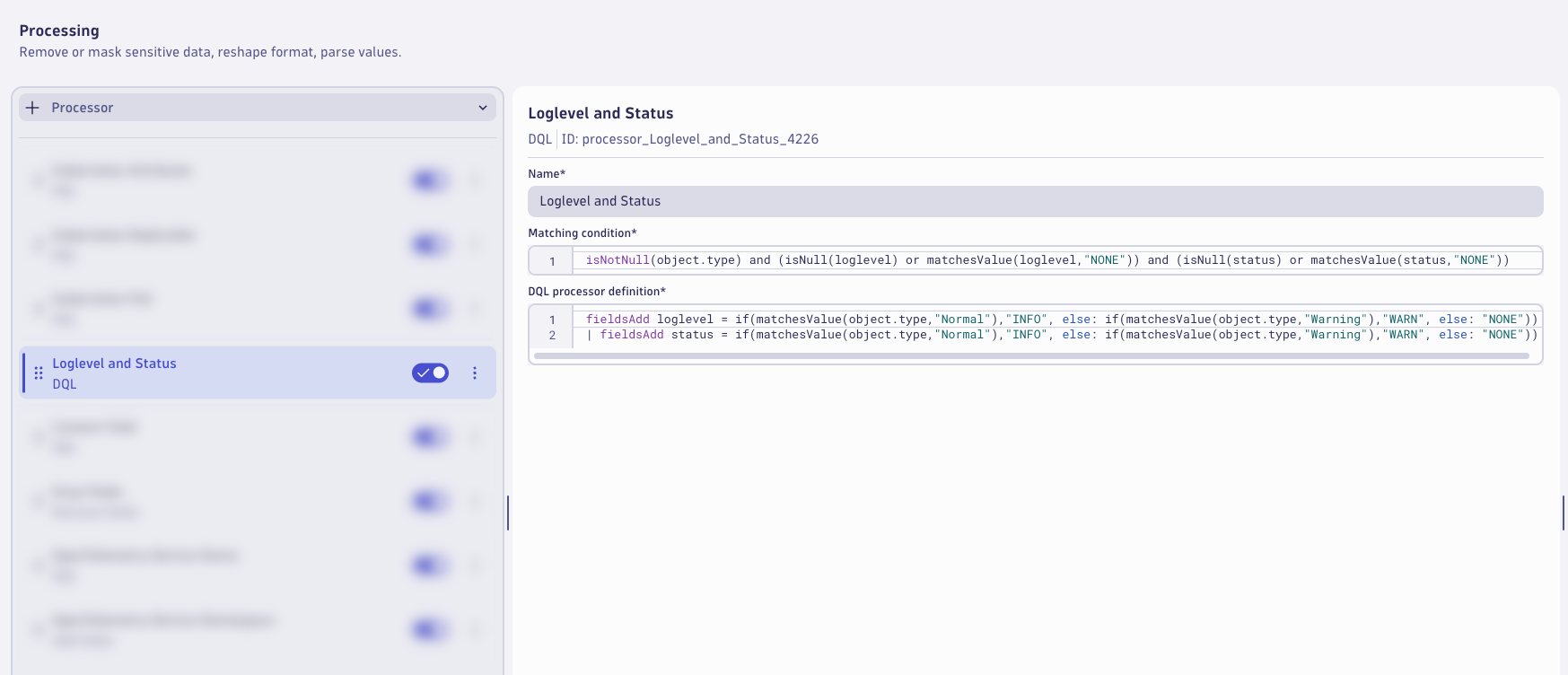This screenshot has height=675, width=1568.
Task: Click the Loglevel and Status heading
Action: pos(600,113)
